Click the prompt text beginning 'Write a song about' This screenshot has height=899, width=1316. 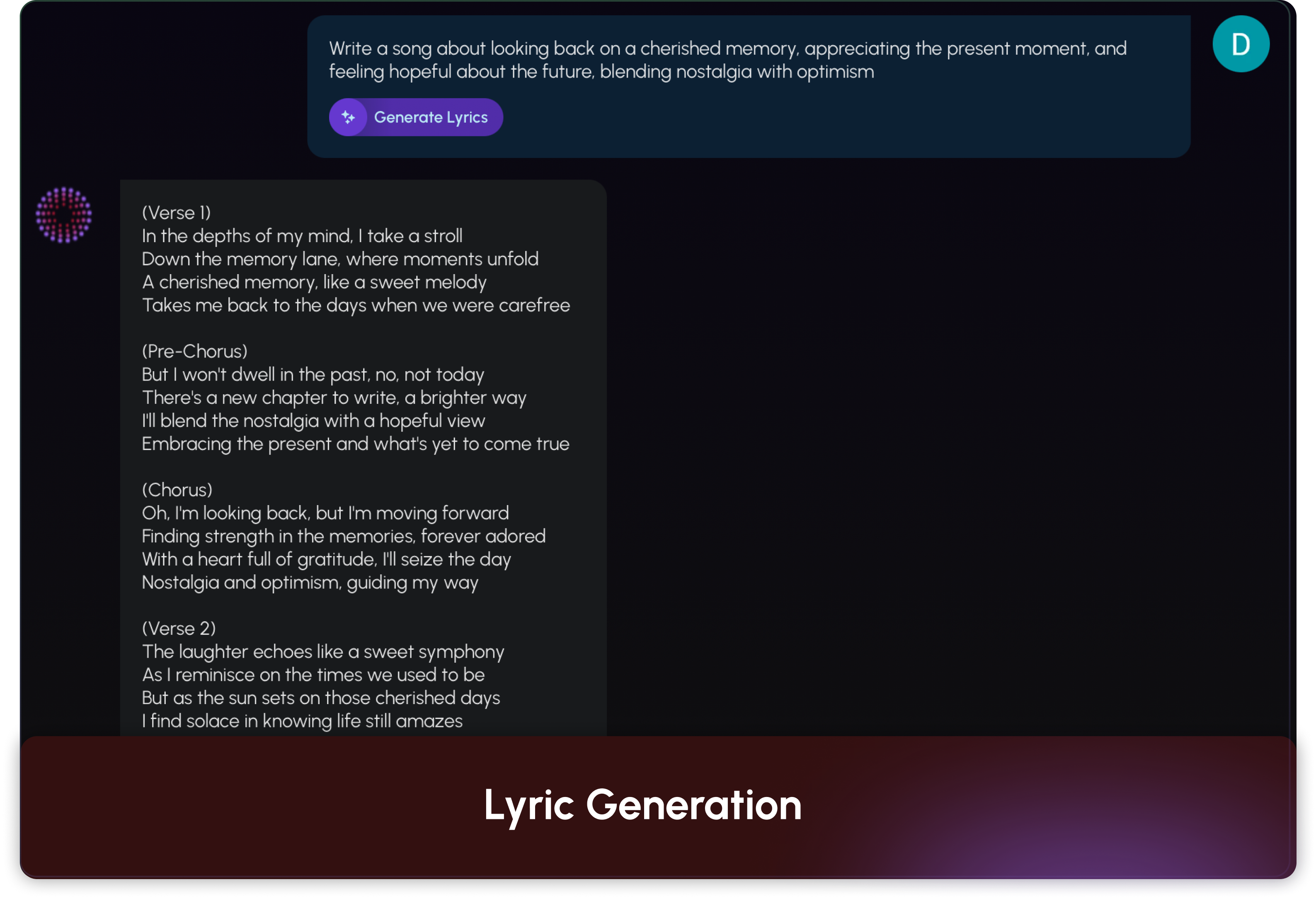[x=728, y=60]
